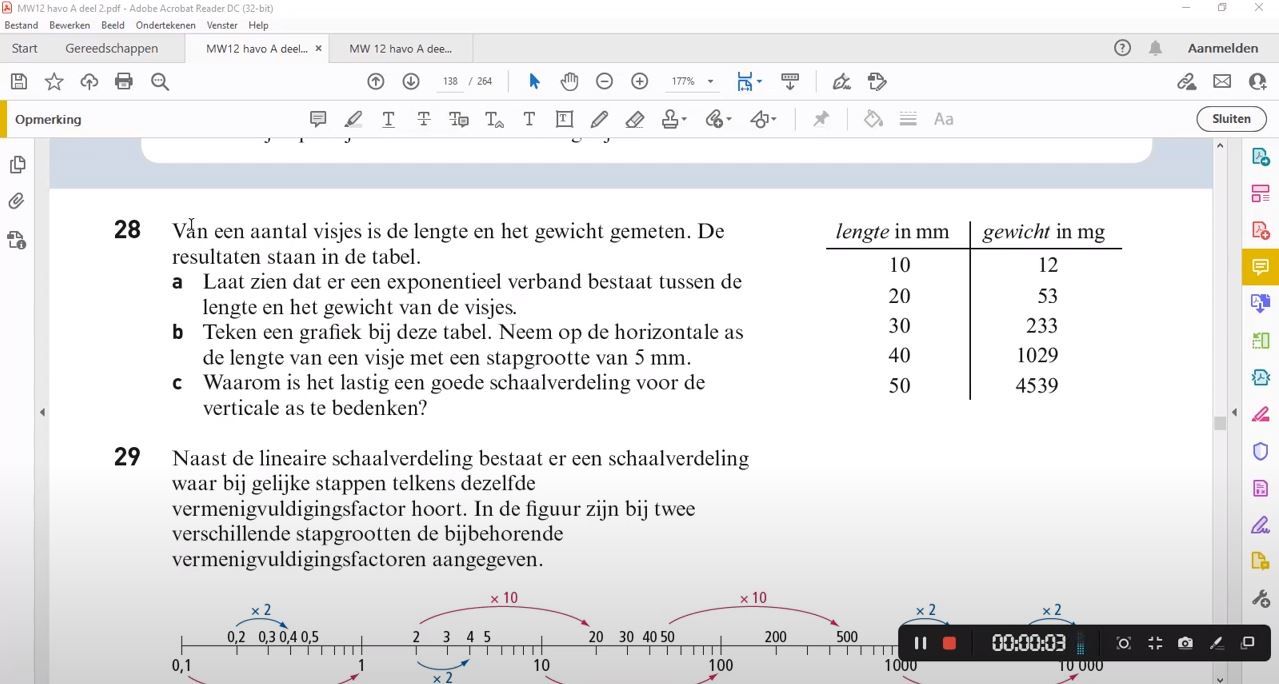Share a link to the file
Screen dimensions: 1279x684
[1186, 82]
